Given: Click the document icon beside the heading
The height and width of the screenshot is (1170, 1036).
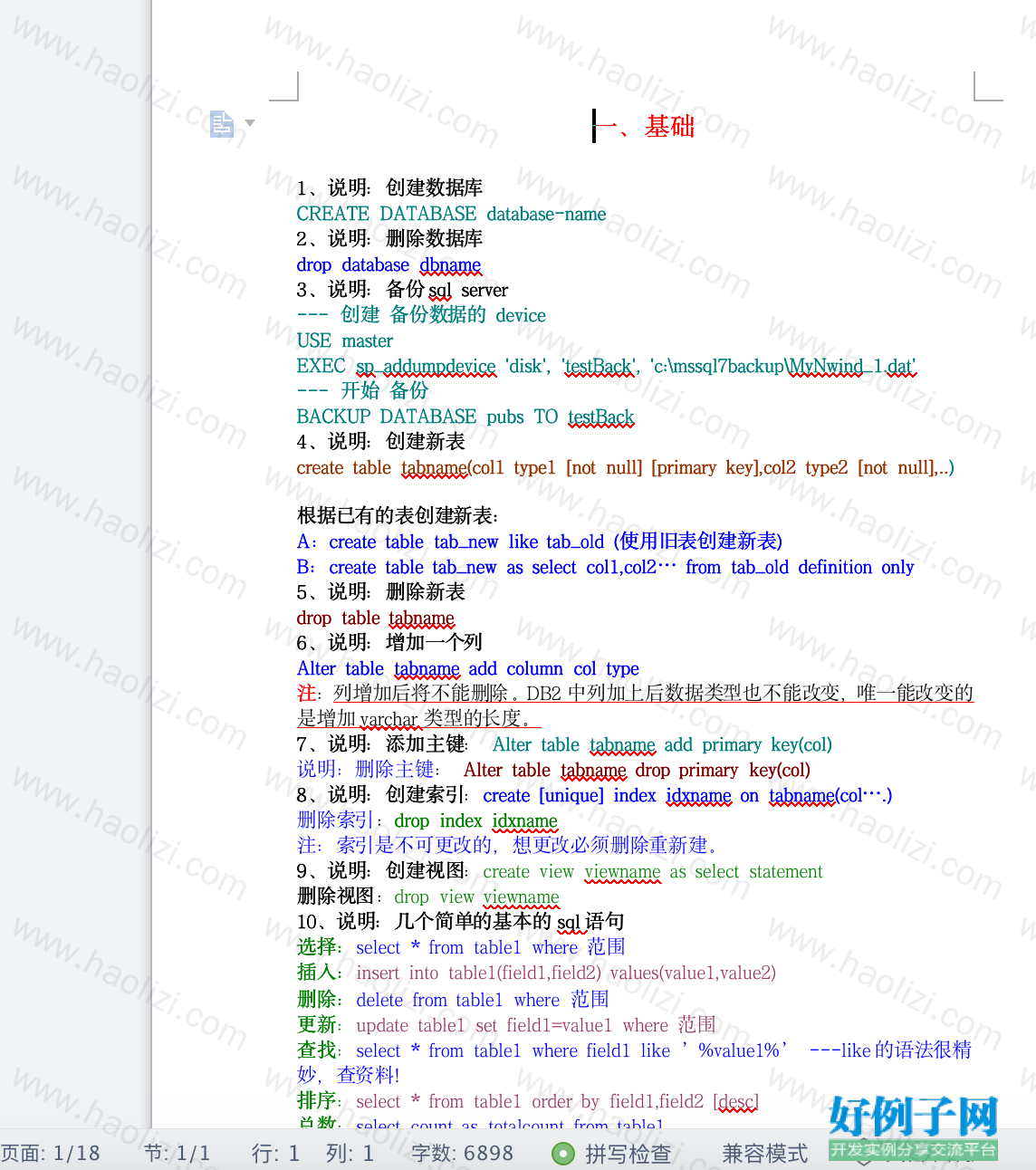Looking at the screenshot, I should point(221,123).
